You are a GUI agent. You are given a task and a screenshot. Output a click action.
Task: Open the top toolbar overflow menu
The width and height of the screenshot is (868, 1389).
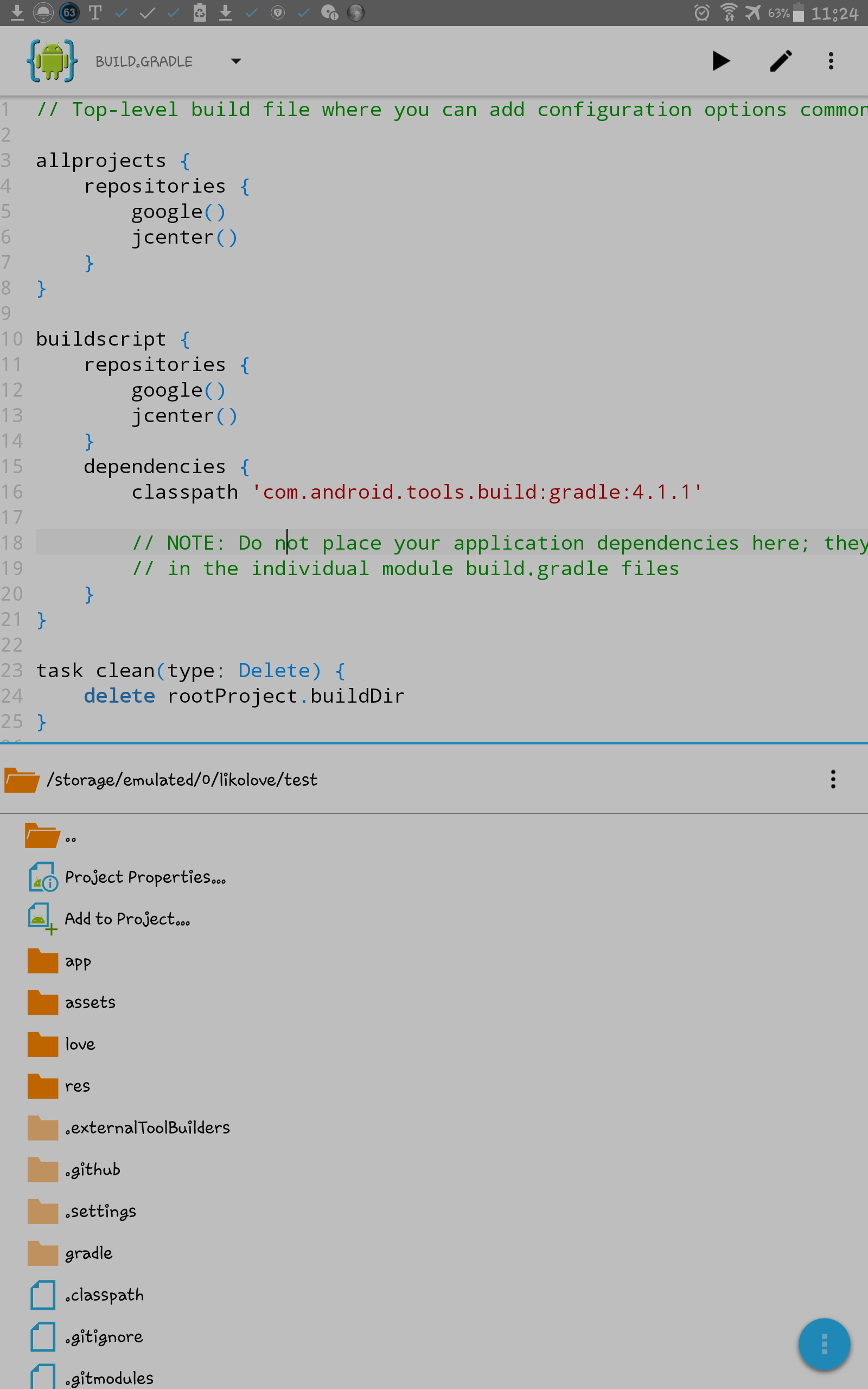click(831, 61)
